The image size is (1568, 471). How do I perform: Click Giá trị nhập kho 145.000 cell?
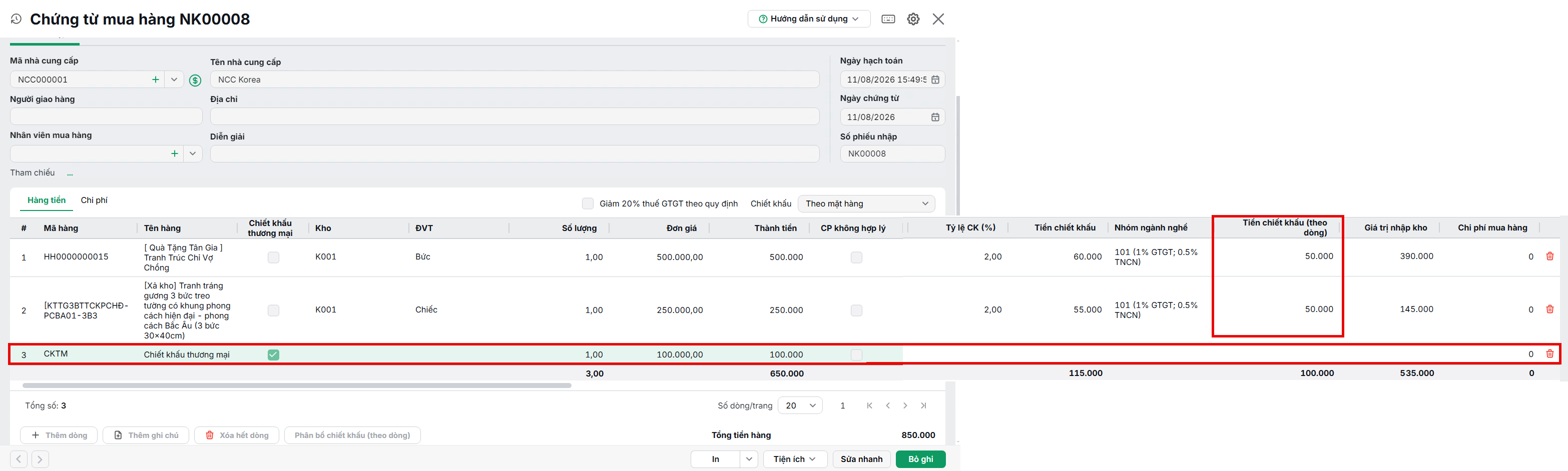pyautogui.click(x=1416, y=309)
